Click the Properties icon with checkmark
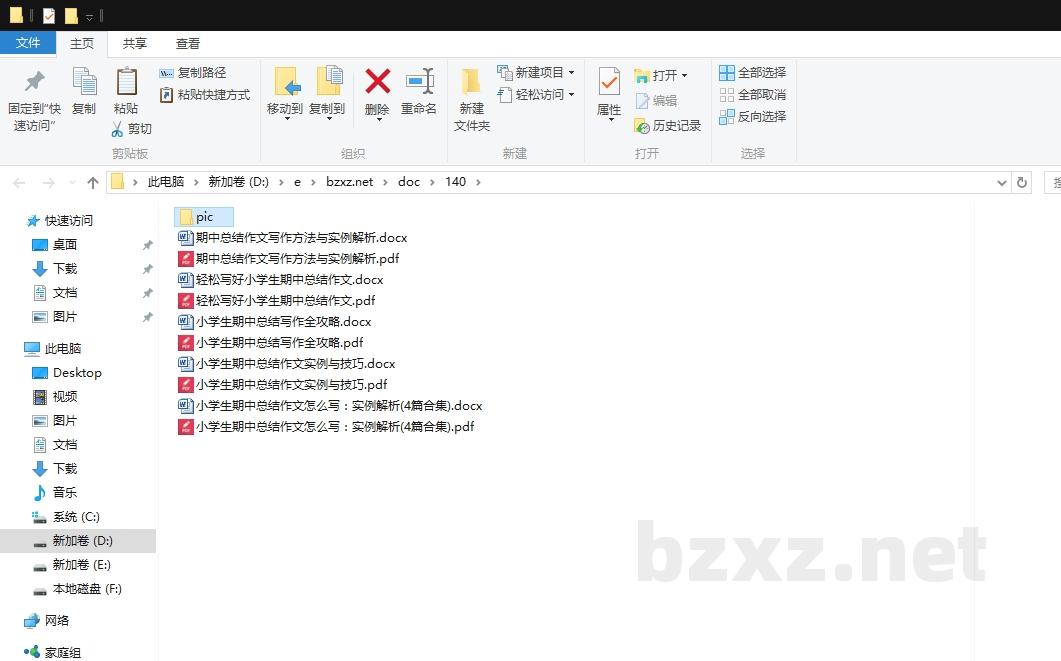The image size is (1061, 661). (x=608, y=82)
